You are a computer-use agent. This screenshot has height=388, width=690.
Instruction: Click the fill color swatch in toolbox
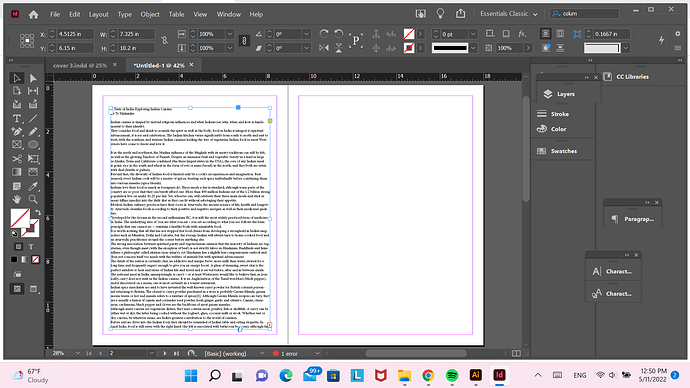coord(20,218)
